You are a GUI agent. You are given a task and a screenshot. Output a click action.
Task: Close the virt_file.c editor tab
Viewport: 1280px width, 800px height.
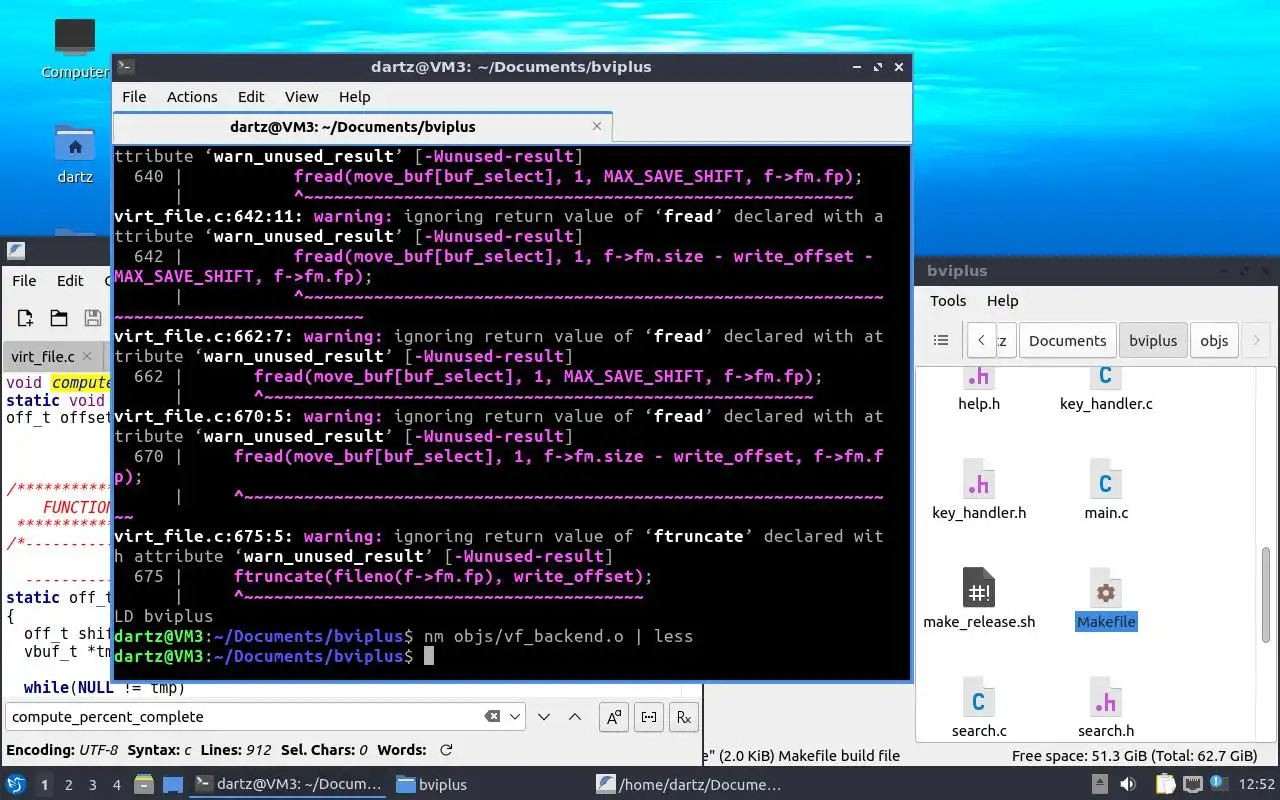click(87, 356)
